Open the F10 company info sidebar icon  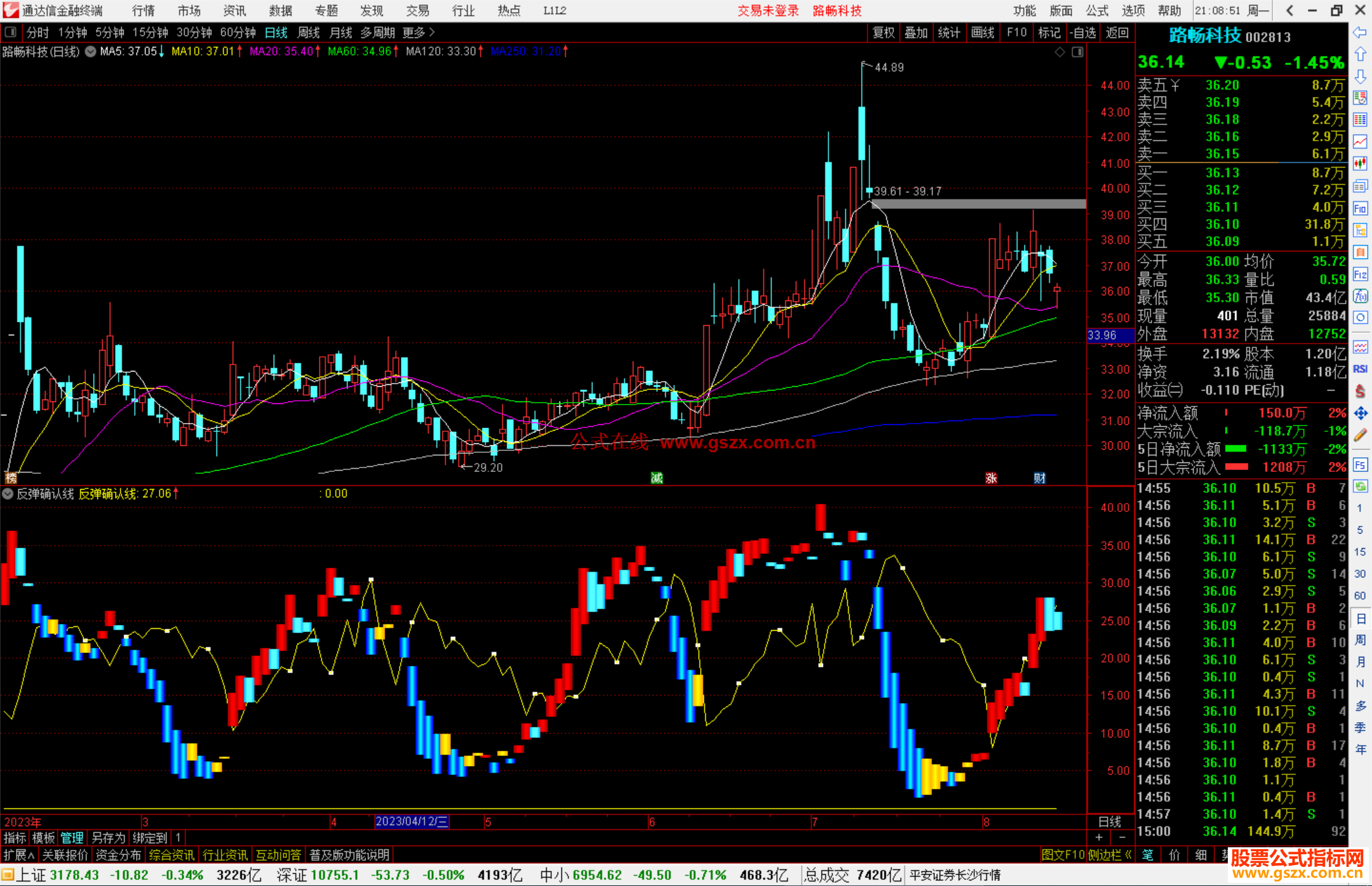[1360, 208]
